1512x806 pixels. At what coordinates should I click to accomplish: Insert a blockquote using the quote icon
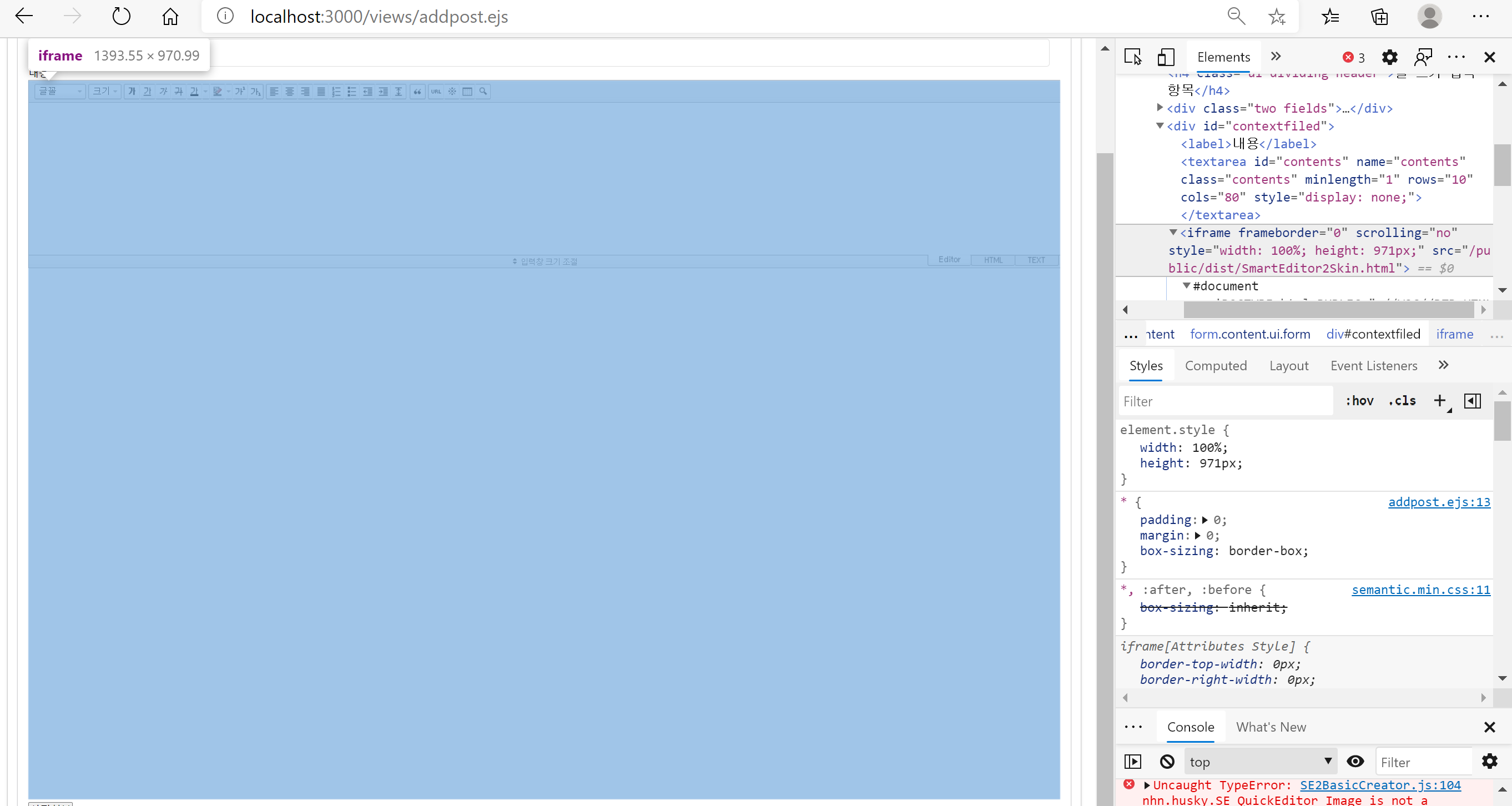pyautogui.click(x=417, y=92)
